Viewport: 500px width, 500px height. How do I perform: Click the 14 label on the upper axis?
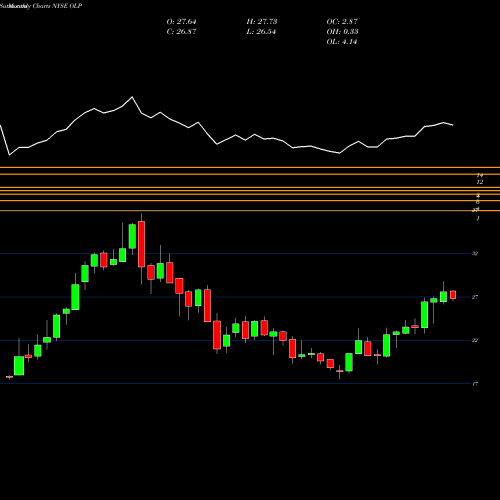[x=480, y=175]
